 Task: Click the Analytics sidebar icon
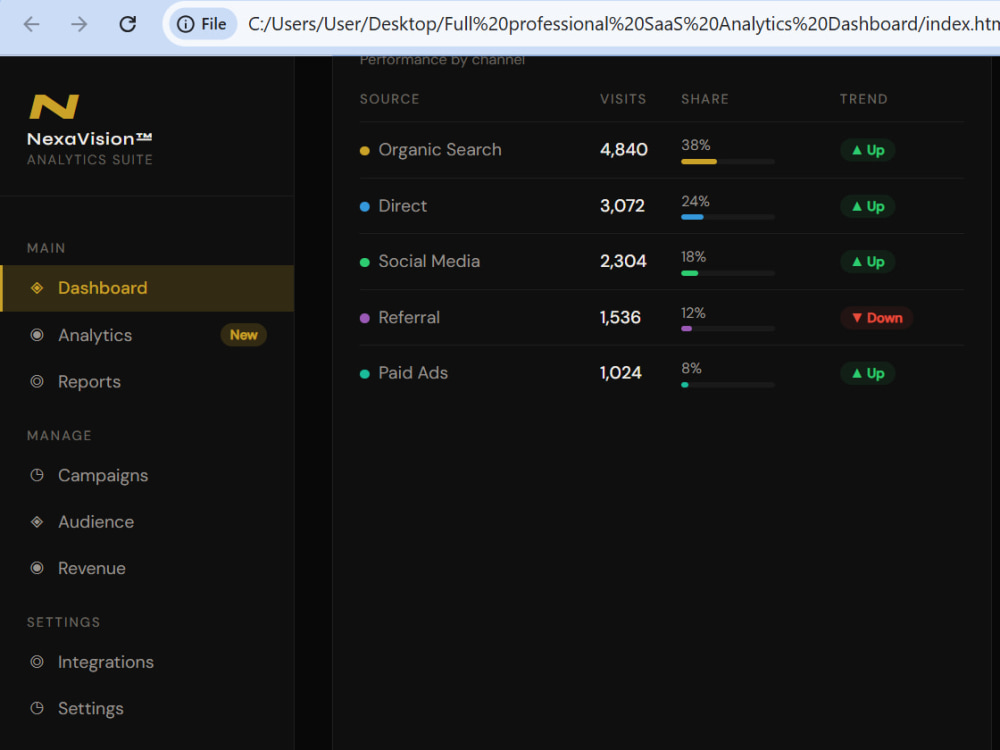37,335
